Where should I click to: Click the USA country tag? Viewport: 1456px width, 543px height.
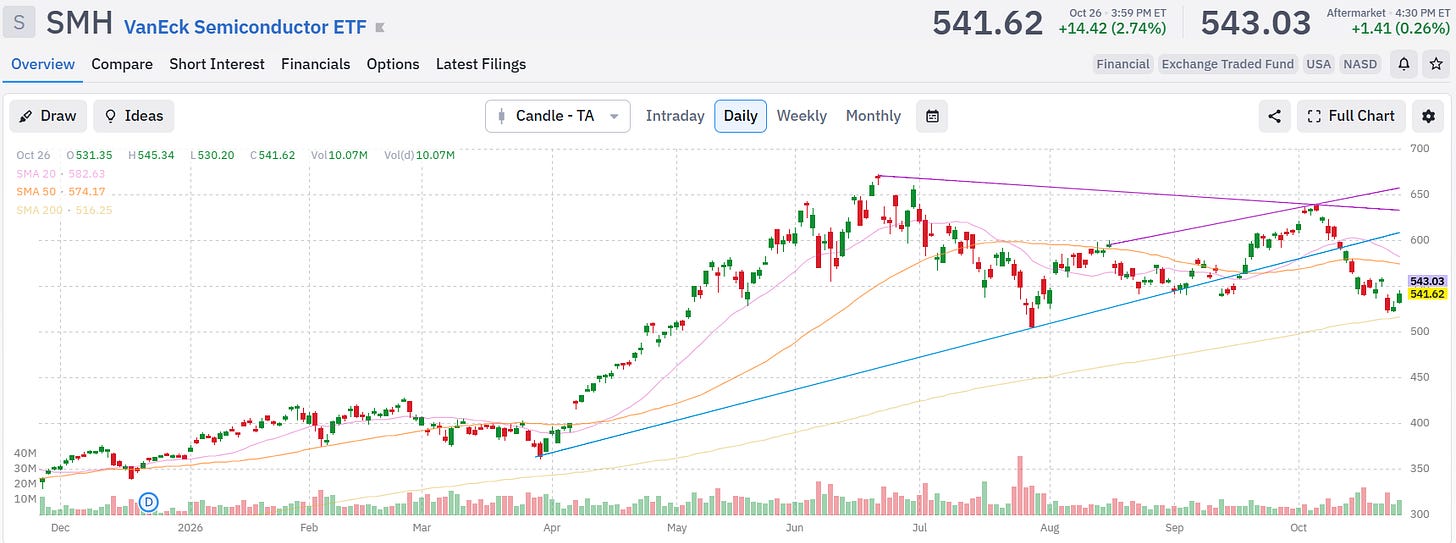(x=1319, y=64)
